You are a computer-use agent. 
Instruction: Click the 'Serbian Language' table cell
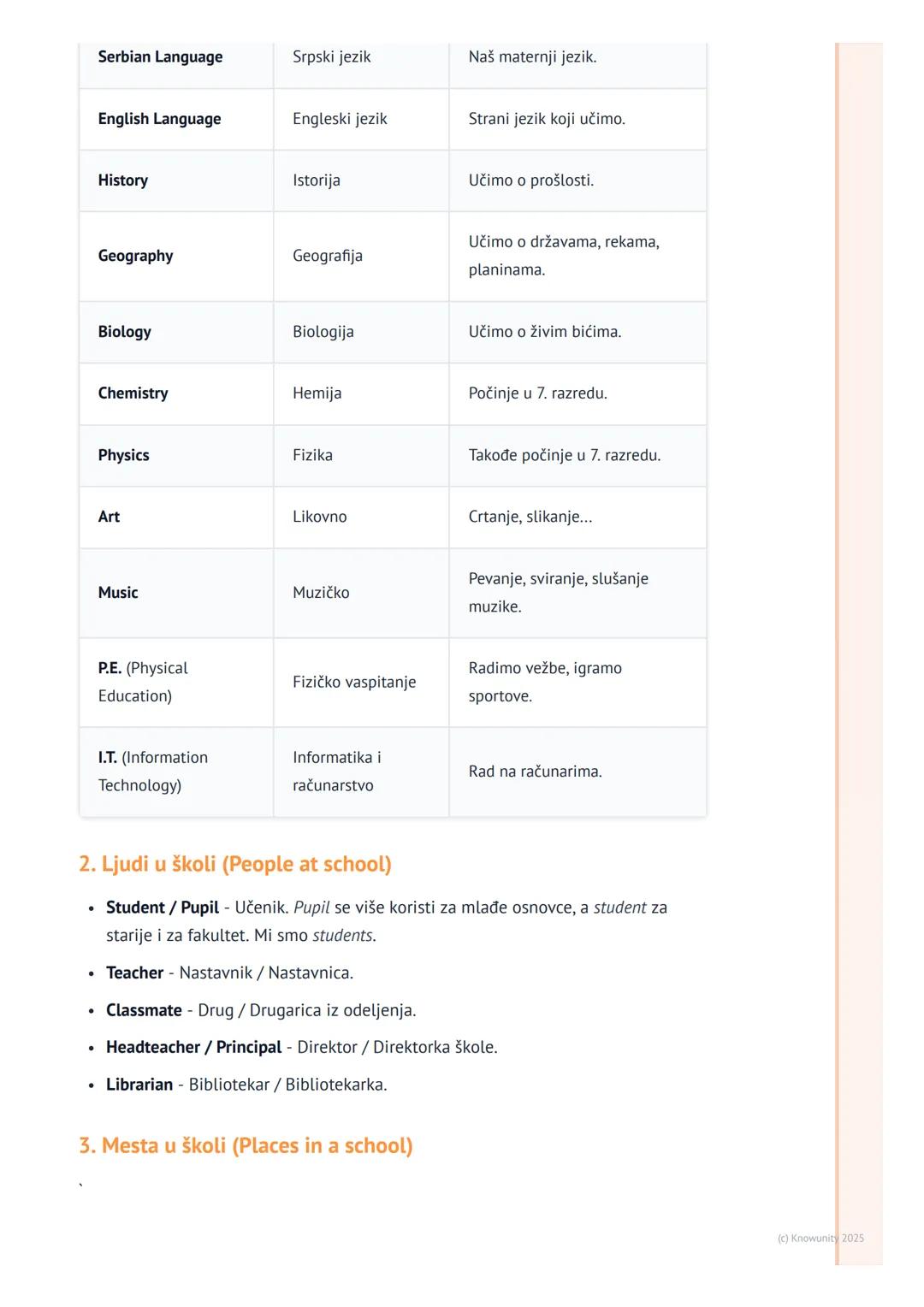(x=160, y=57)
